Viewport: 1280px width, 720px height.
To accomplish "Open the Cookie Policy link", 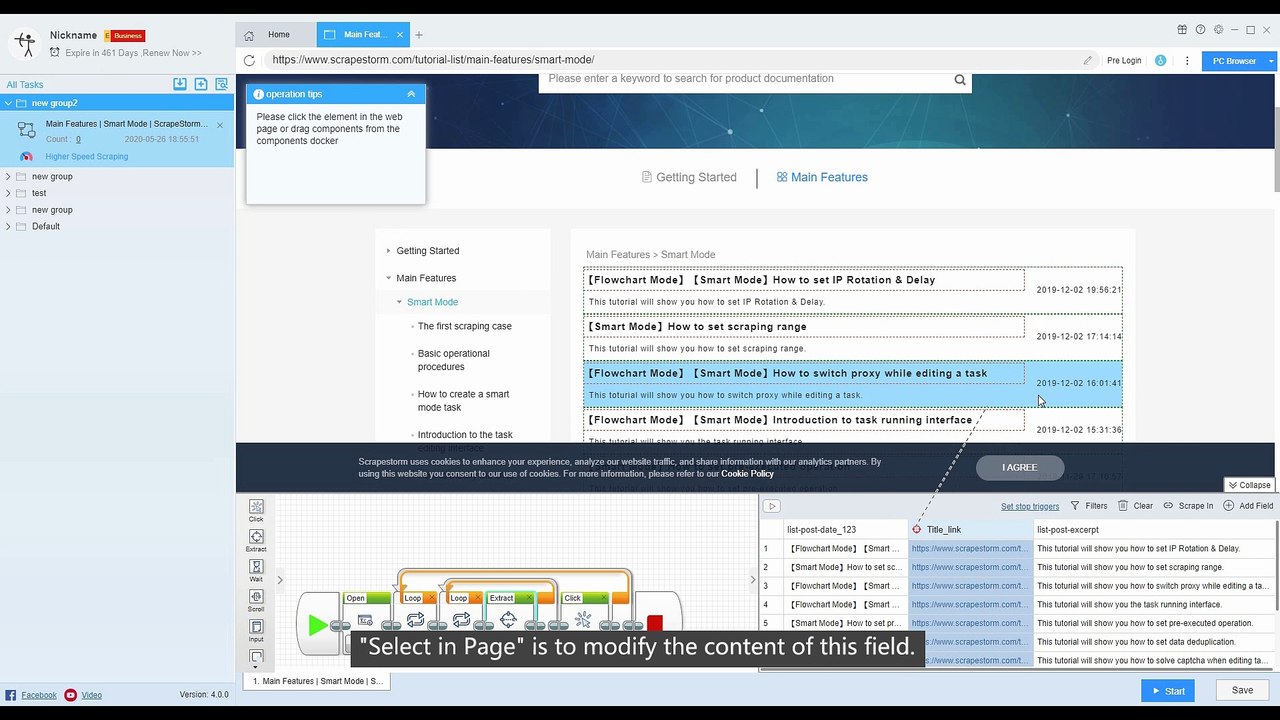I will click(x=747, y=474).
